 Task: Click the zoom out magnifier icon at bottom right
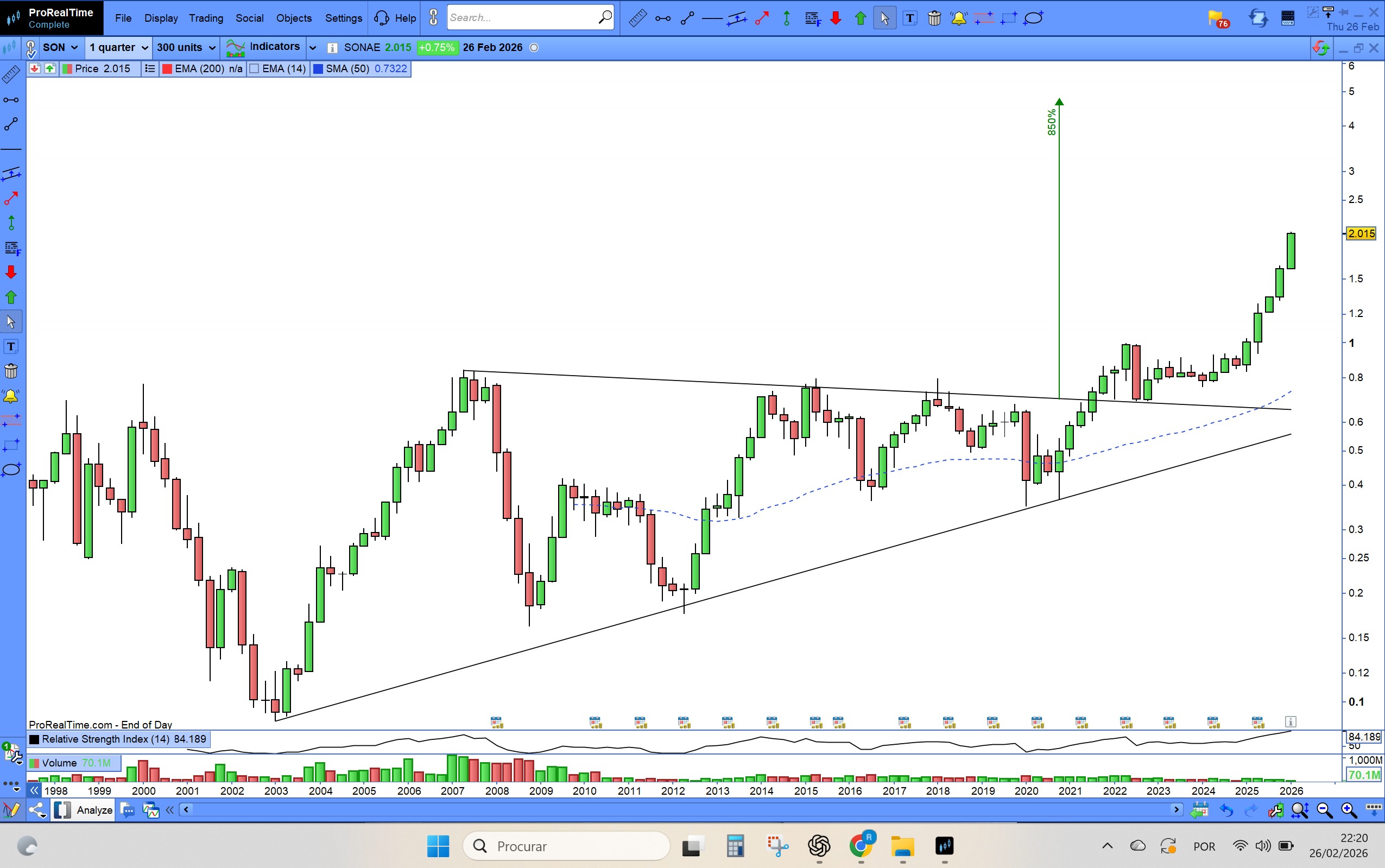(1324, 810)
